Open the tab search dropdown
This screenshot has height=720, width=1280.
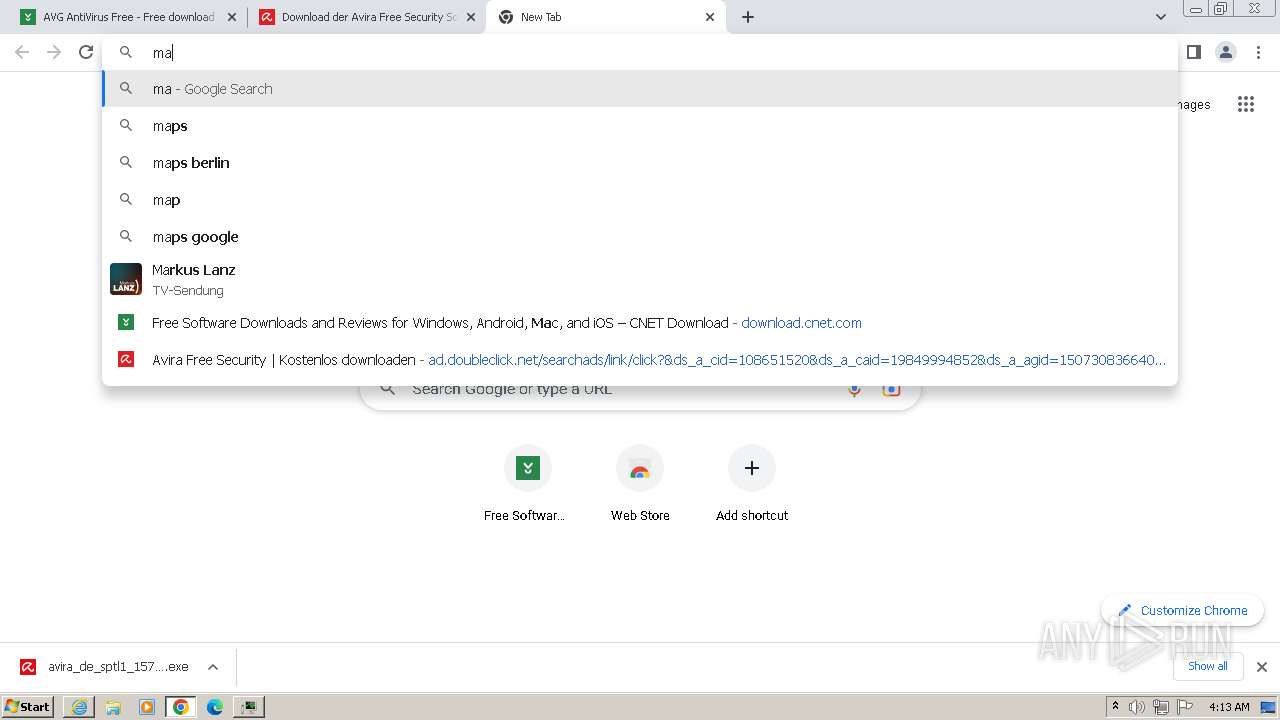1160,17
